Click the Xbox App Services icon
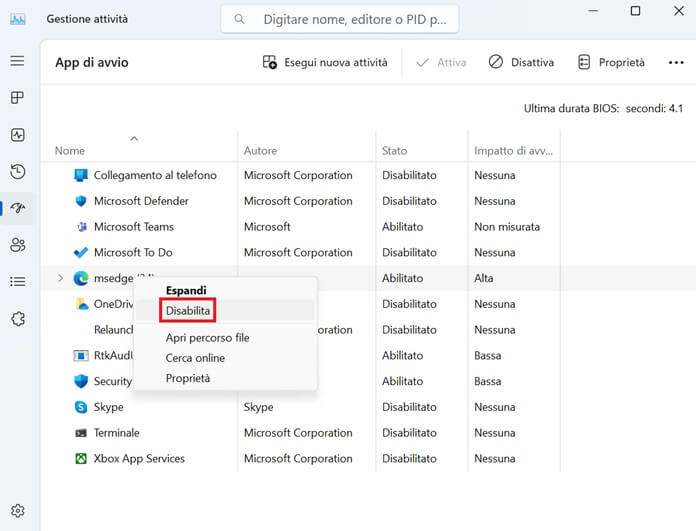This screenshot has width=696, height=531. [81, 458]
